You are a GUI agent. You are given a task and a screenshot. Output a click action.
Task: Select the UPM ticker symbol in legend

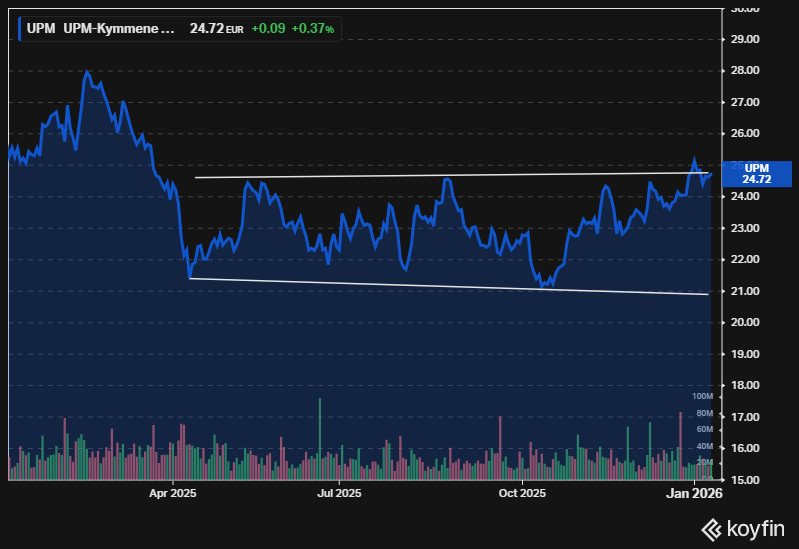point(41,29)
